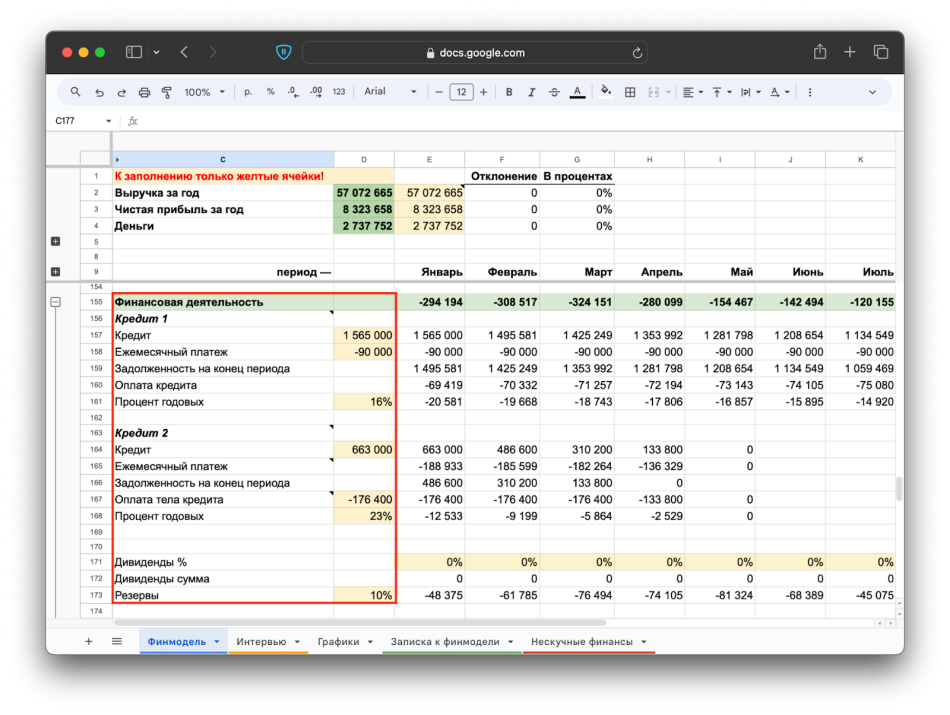
Task: Open the borders menu
Action: click(630, 92)
